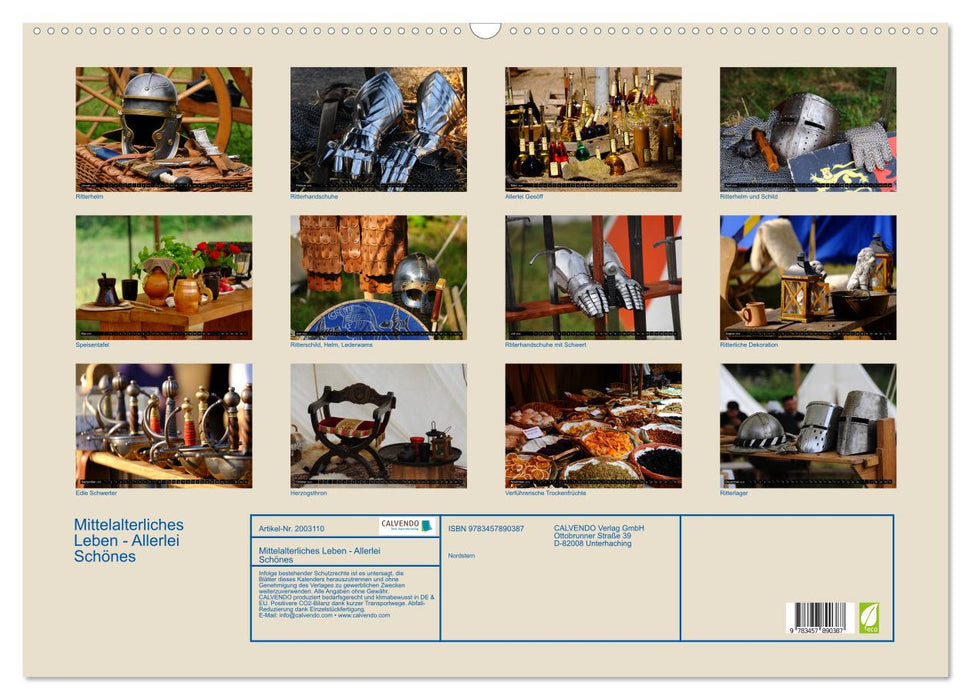The image size is (971, 700).
Task: Click the green eco leaf logo
Action: click(869, 617)
